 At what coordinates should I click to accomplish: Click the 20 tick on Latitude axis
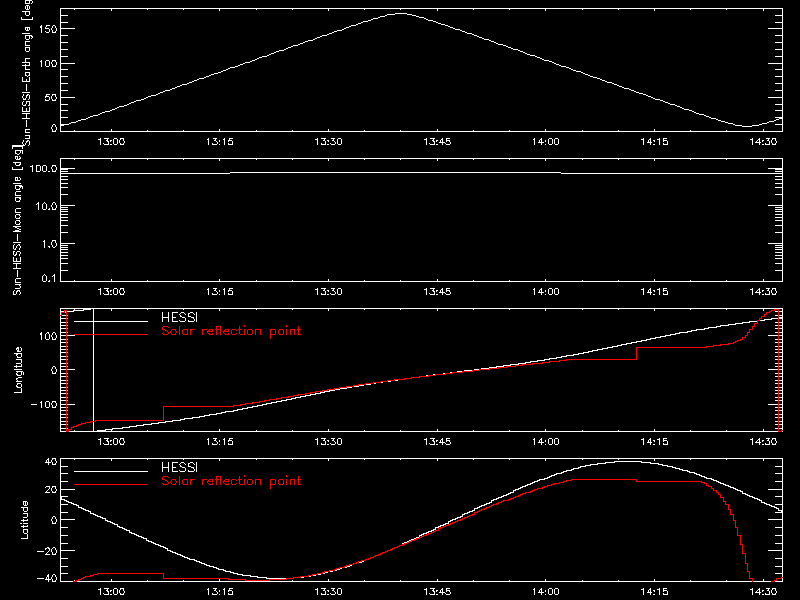coord(51,490)
